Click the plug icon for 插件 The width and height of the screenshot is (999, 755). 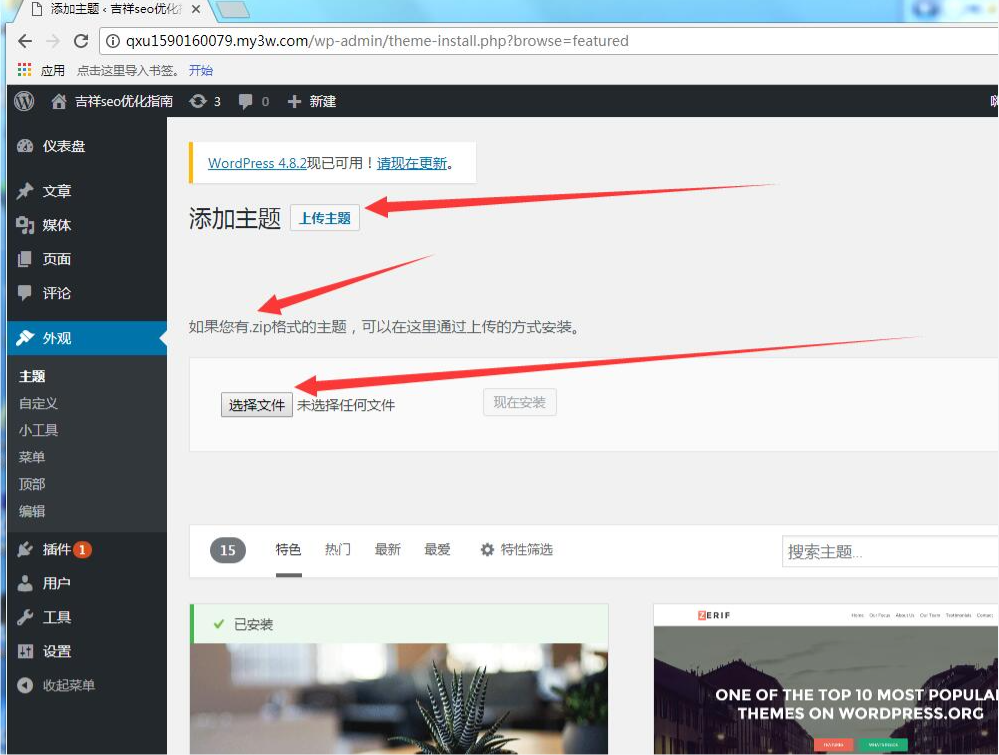click(25, 549)
